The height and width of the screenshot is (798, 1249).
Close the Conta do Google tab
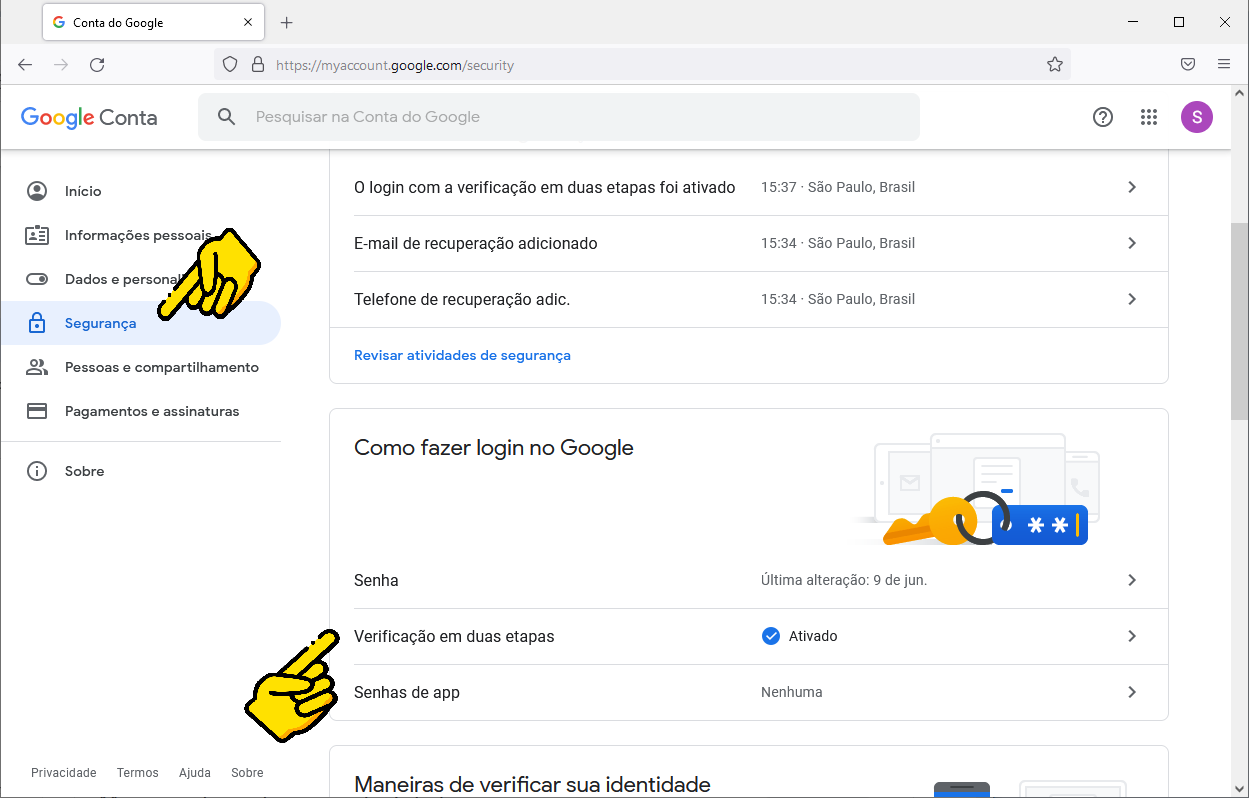(x=248, y=22)
